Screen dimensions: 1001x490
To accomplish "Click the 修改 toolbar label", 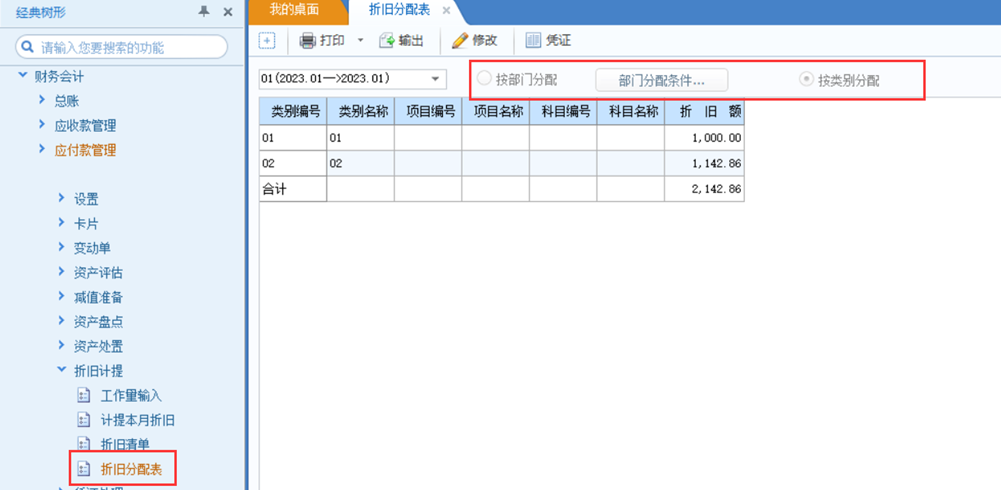I will 485,41.
